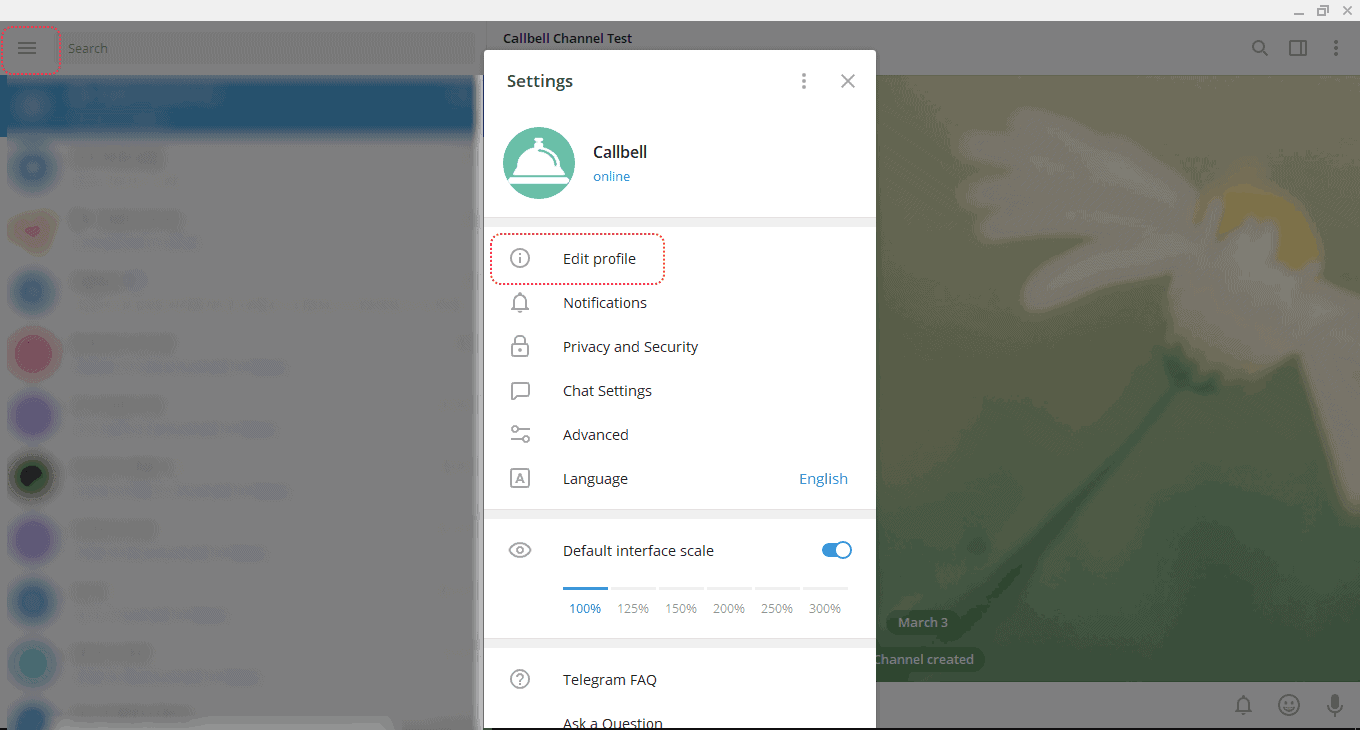Open the hamburger main menu
The image size is (1360, 730).
(27, 48)
